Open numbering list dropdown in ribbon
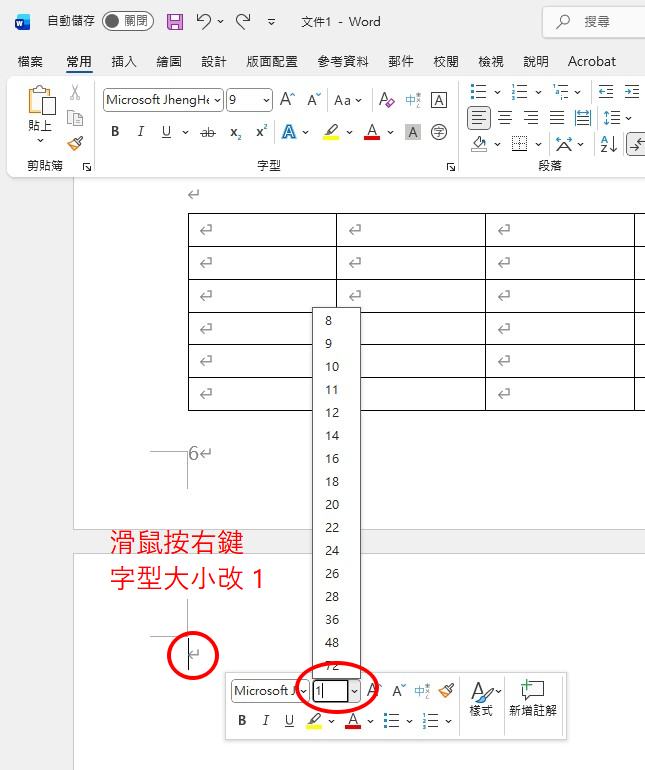 click(538, 92)
